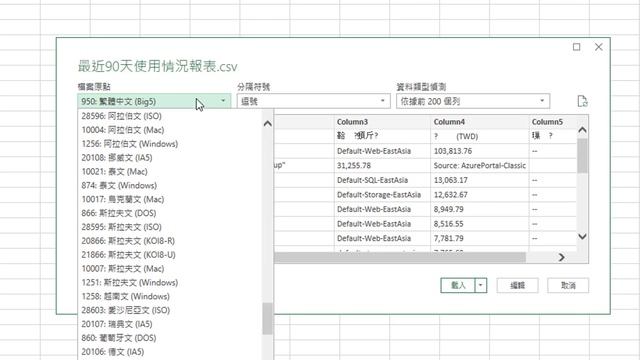
Task: Click the 31,255.78 cell
Action: (382, 166)
